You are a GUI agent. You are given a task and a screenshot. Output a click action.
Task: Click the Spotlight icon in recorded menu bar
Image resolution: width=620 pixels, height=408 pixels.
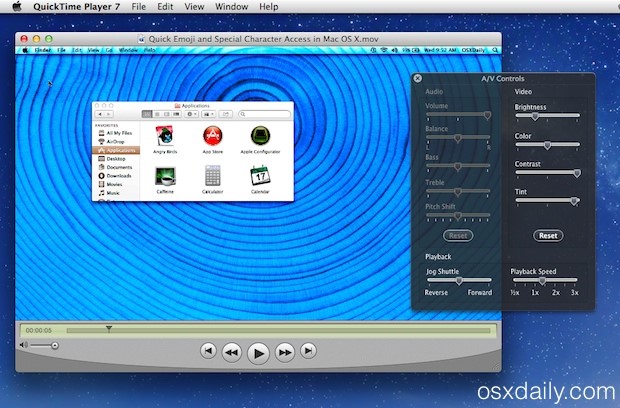pyautogui.click(x=495, y=50)
